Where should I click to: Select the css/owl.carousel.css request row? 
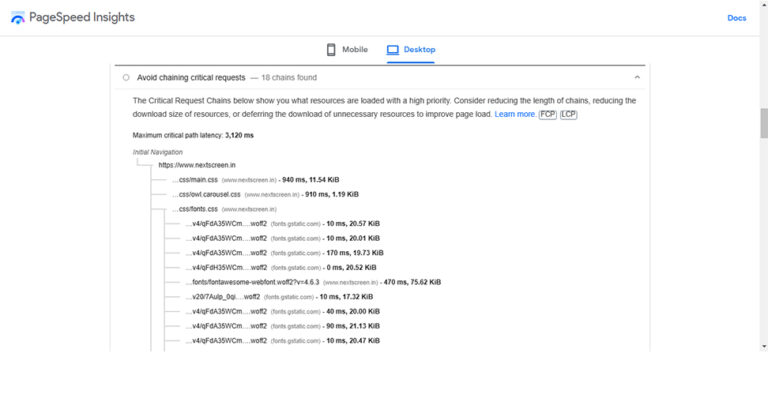pyautogui.click(x=265, y=194)
